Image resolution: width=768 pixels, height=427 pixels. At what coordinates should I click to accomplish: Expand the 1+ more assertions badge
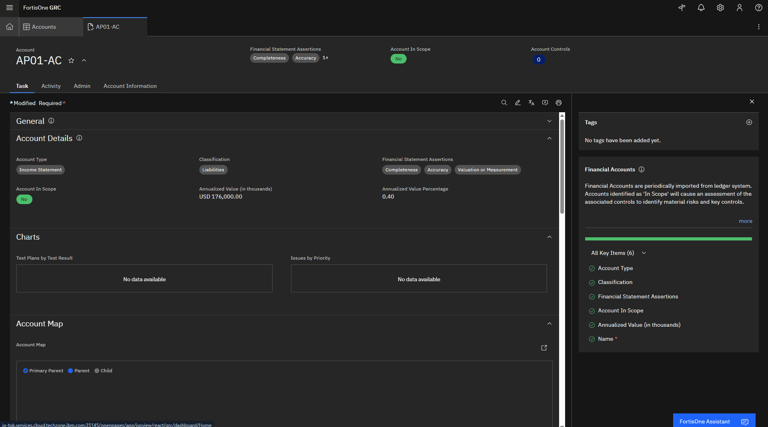coord(325,58)
